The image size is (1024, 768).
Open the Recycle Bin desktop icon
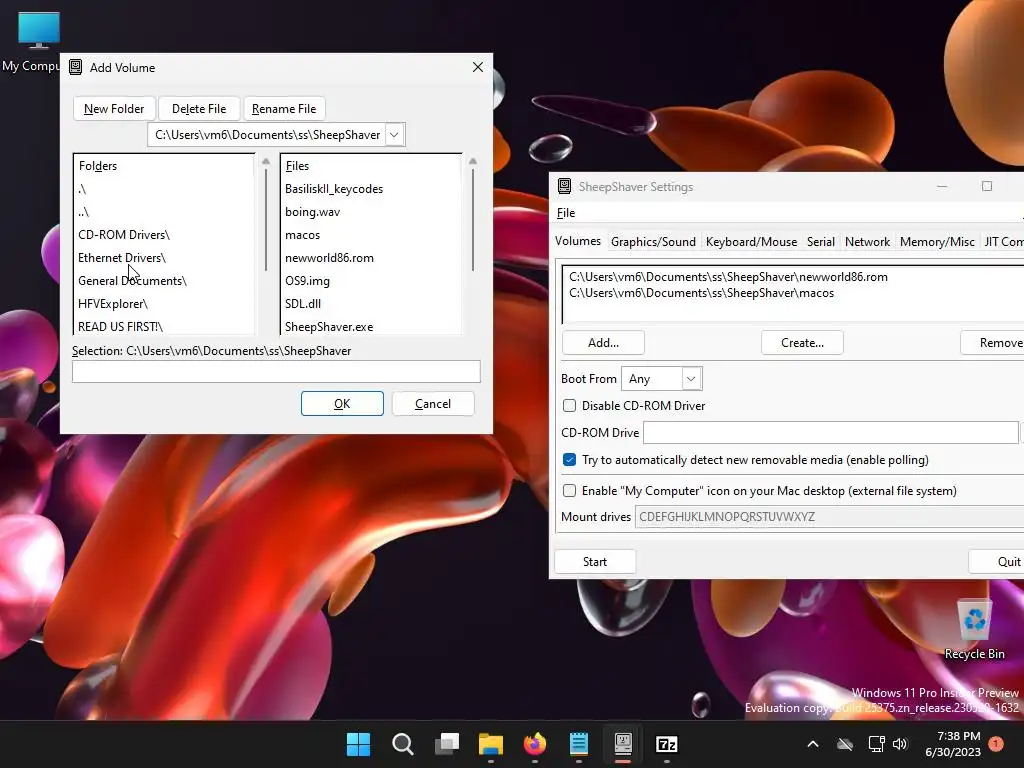point(974,630)
